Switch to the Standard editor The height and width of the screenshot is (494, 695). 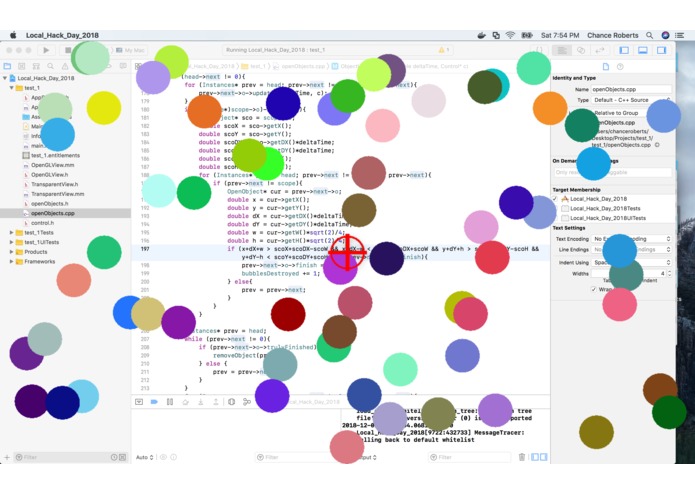click(x=562, y=50)
